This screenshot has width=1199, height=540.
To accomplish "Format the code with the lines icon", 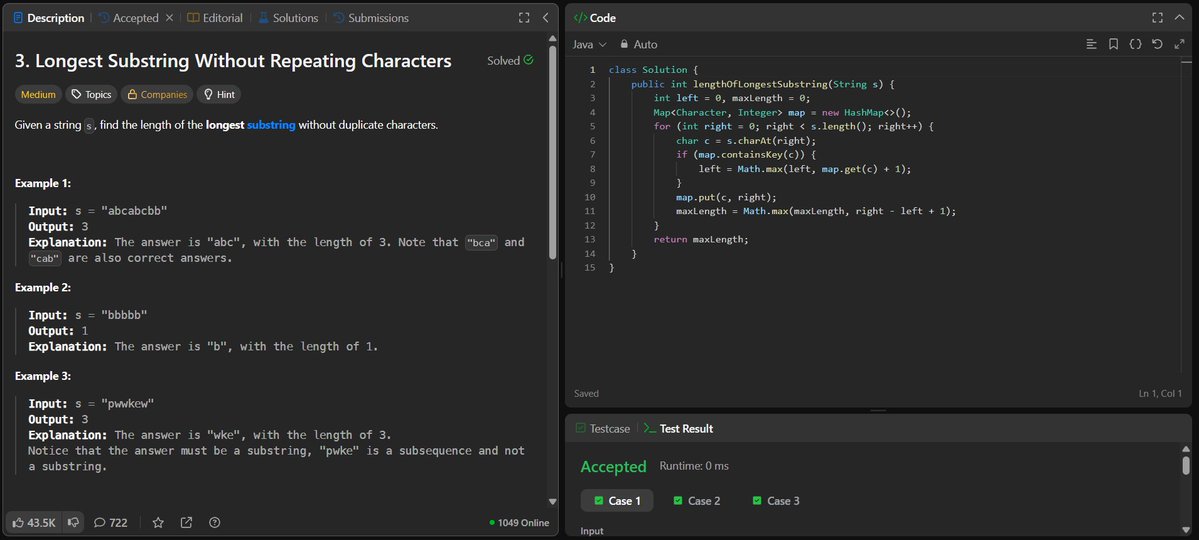I will [1092, 44].
